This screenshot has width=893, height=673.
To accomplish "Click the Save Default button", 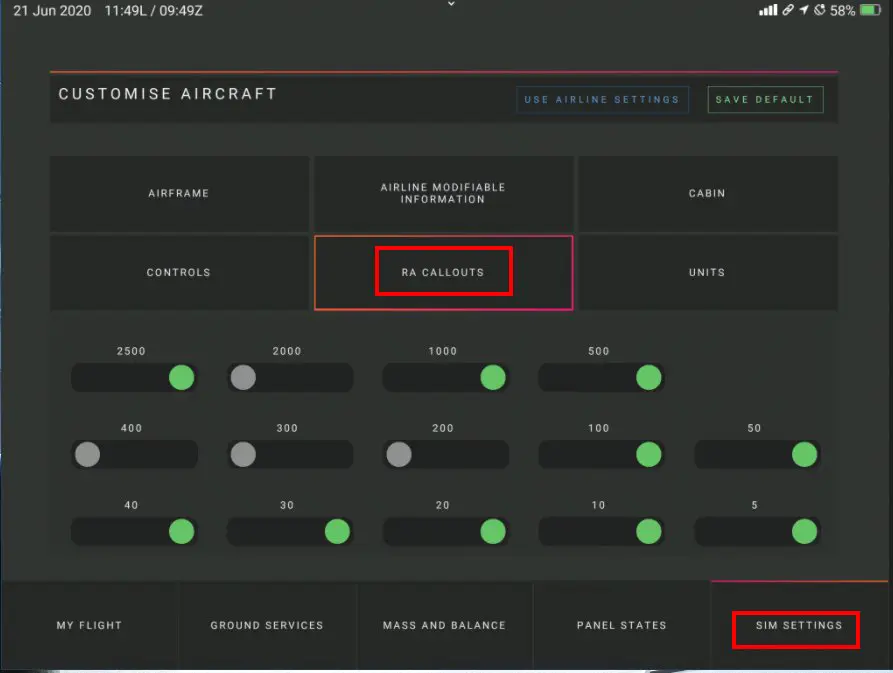I will [x=765, y=100].
